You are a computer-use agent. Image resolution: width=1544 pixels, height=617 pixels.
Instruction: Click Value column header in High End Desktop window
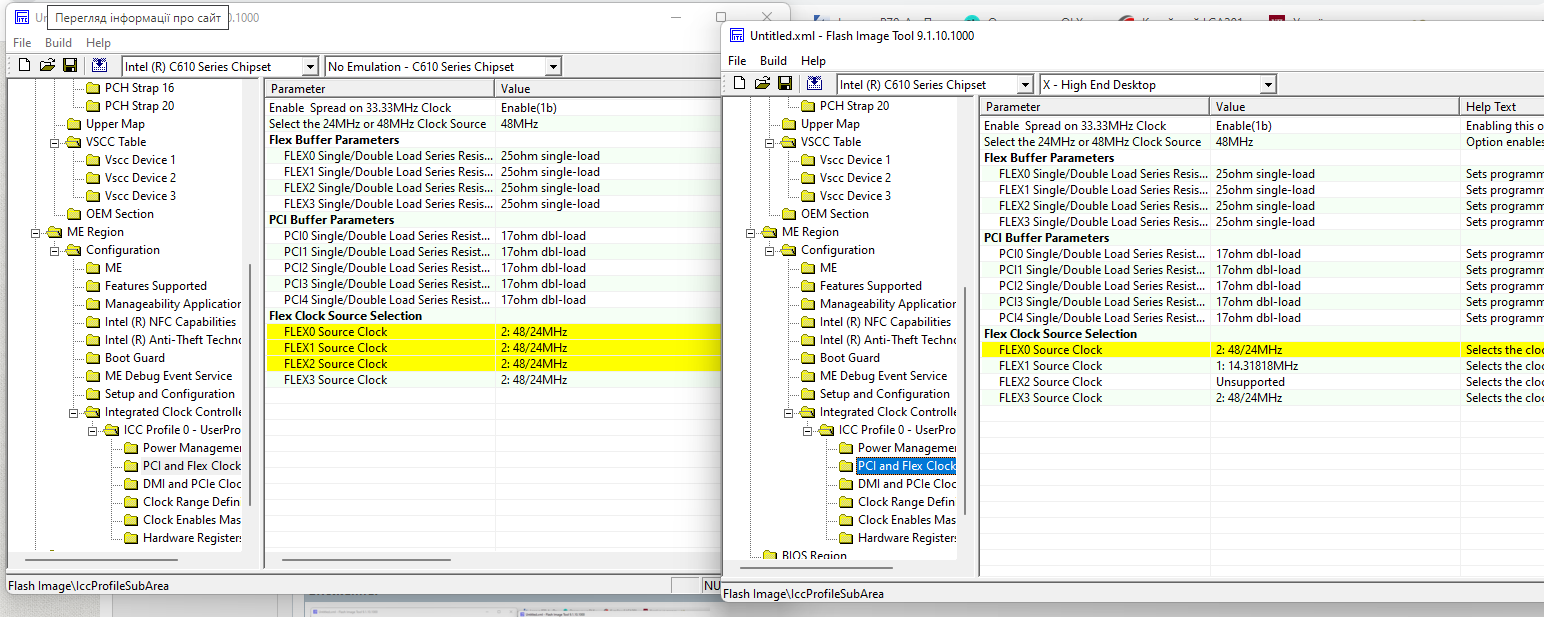click(x=1336, y=107)
